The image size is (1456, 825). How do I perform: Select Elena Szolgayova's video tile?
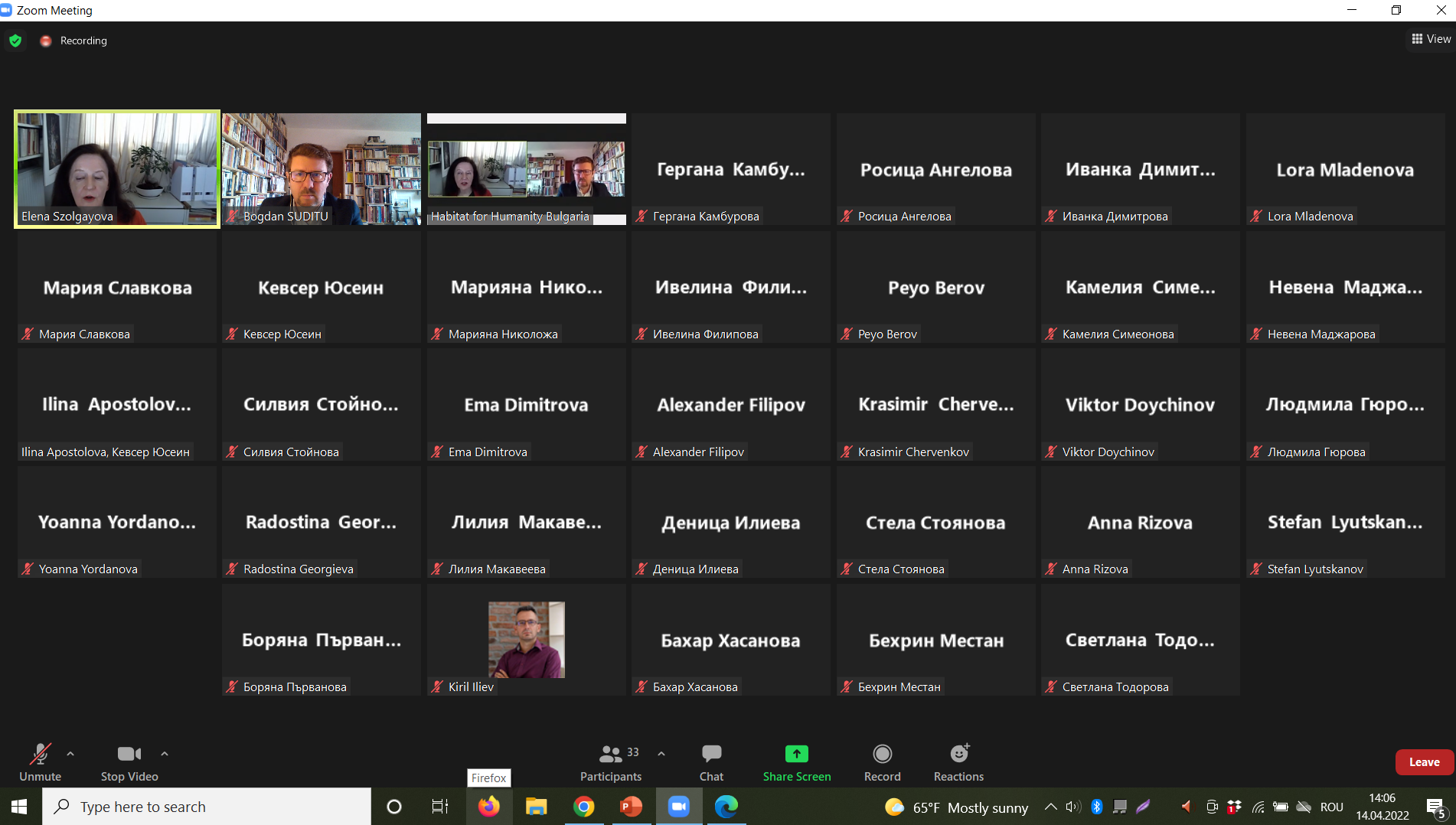tap(117, 168)
